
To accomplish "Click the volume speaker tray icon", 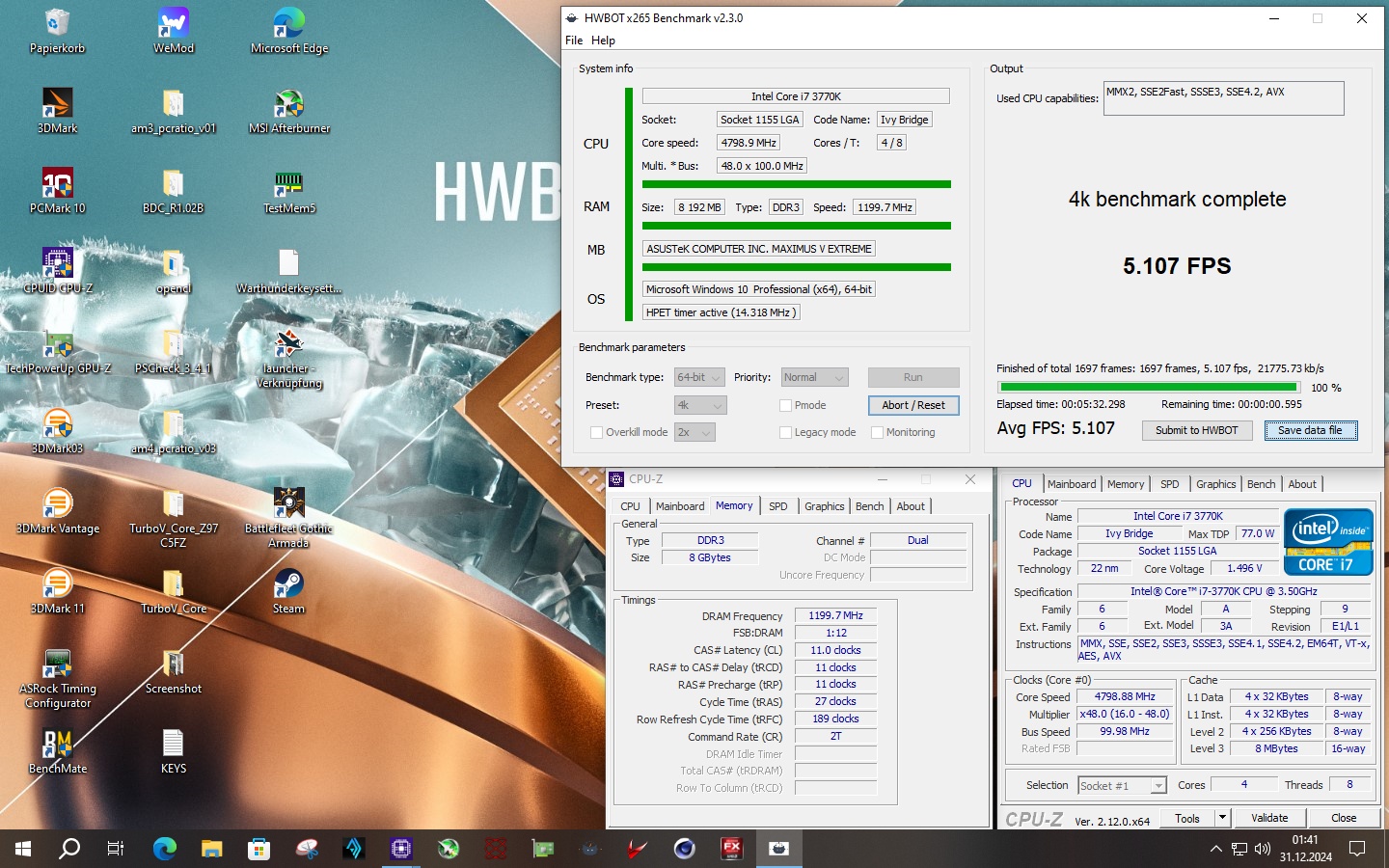I will click(x=1263, y=849).
